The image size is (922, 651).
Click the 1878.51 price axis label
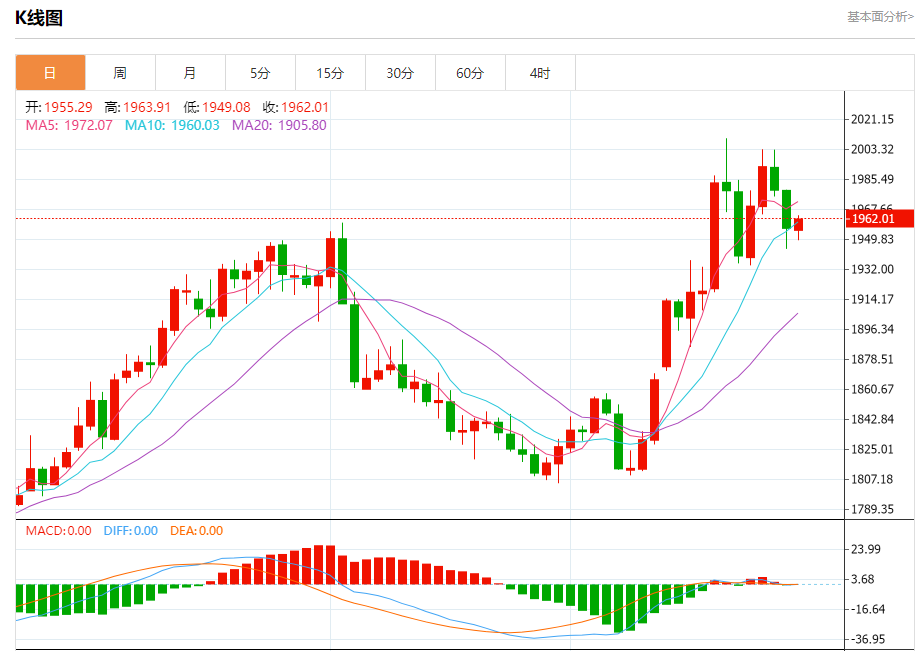point(873,359)
